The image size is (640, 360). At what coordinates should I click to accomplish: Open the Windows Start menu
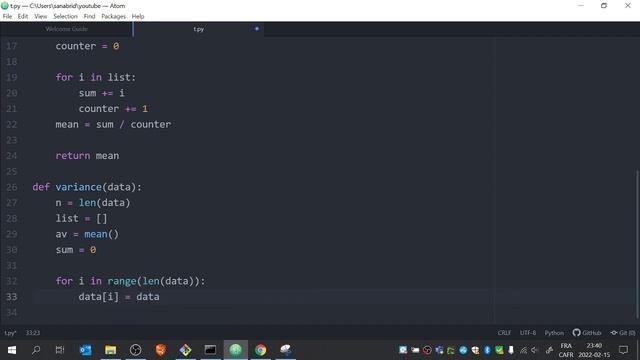pyautogui.click(x=12, y=350)
